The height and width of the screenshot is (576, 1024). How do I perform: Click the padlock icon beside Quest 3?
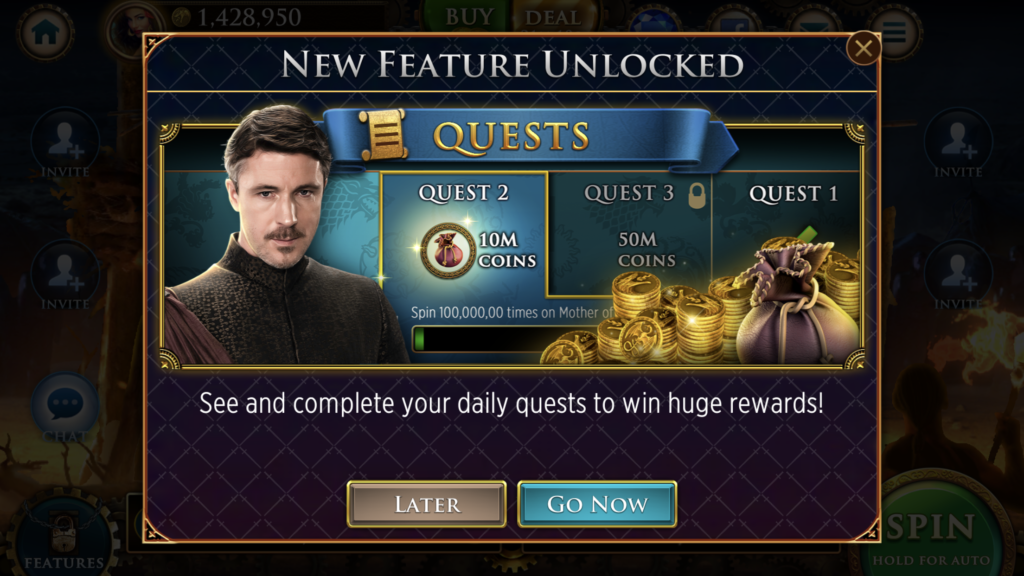(697, 195)
